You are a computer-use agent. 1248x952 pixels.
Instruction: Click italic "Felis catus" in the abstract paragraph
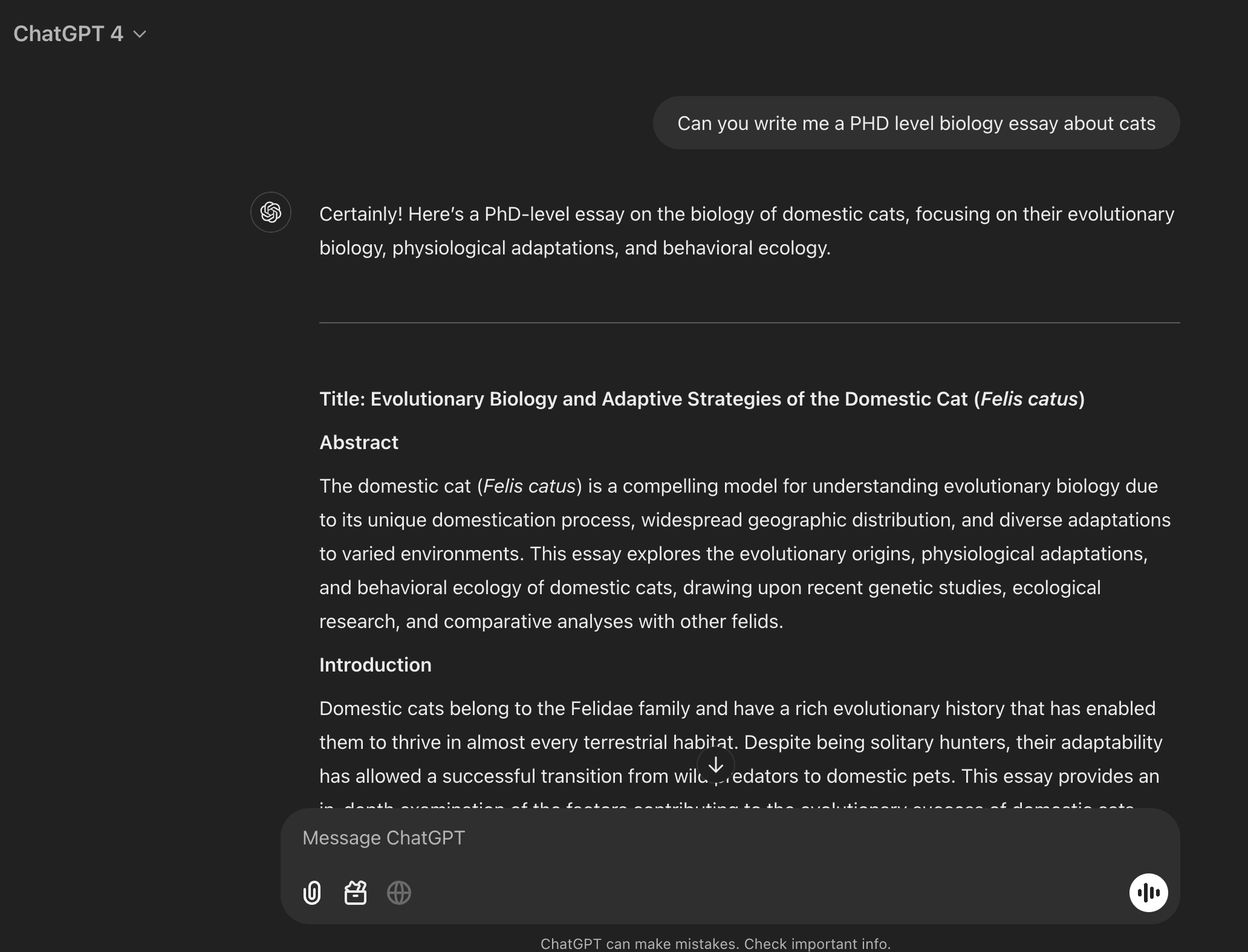tap(529, 486)
